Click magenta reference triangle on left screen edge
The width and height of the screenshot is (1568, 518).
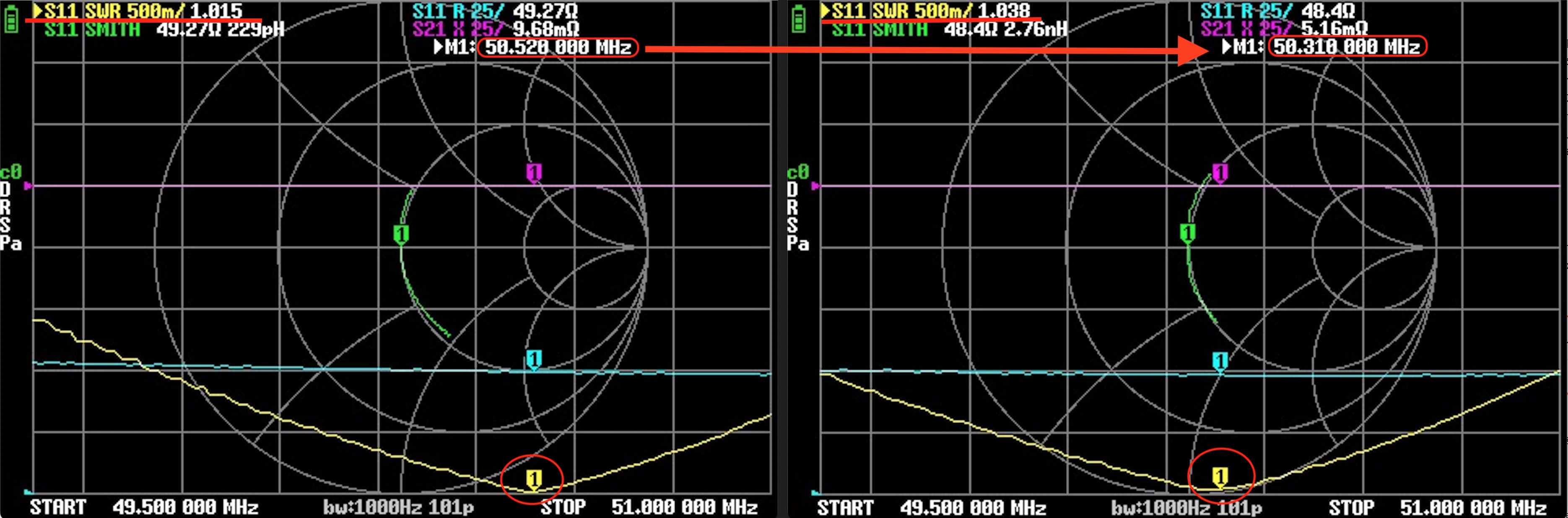[28, 186]
